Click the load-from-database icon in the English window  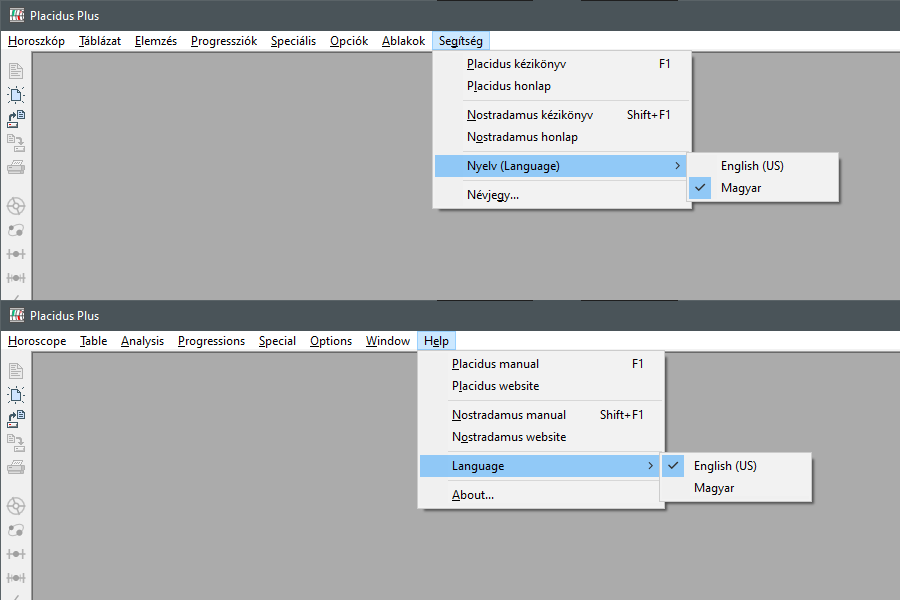[x=16, y=419]
